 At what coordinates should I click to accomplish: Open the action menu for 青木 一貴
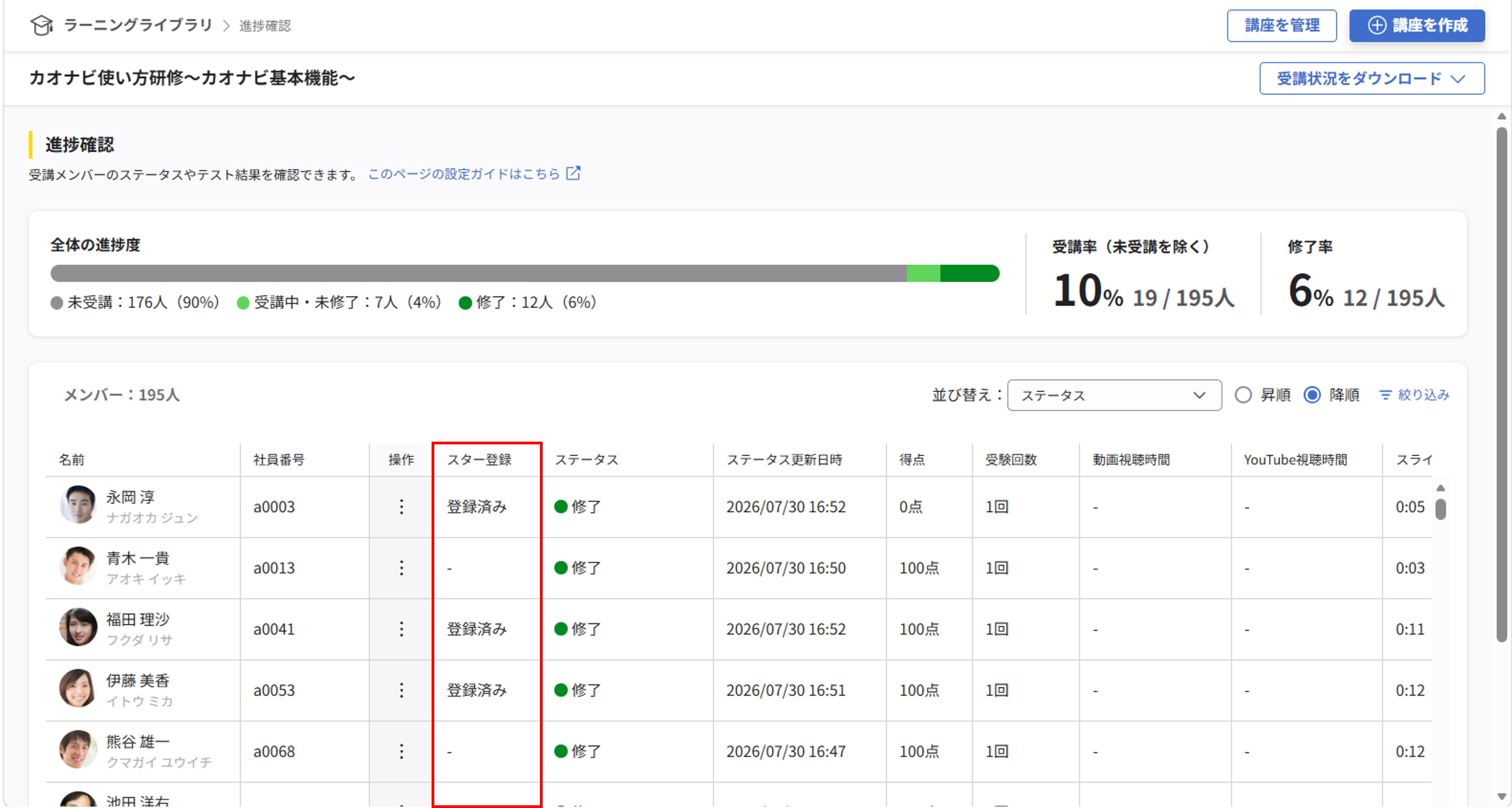(401, 568)
